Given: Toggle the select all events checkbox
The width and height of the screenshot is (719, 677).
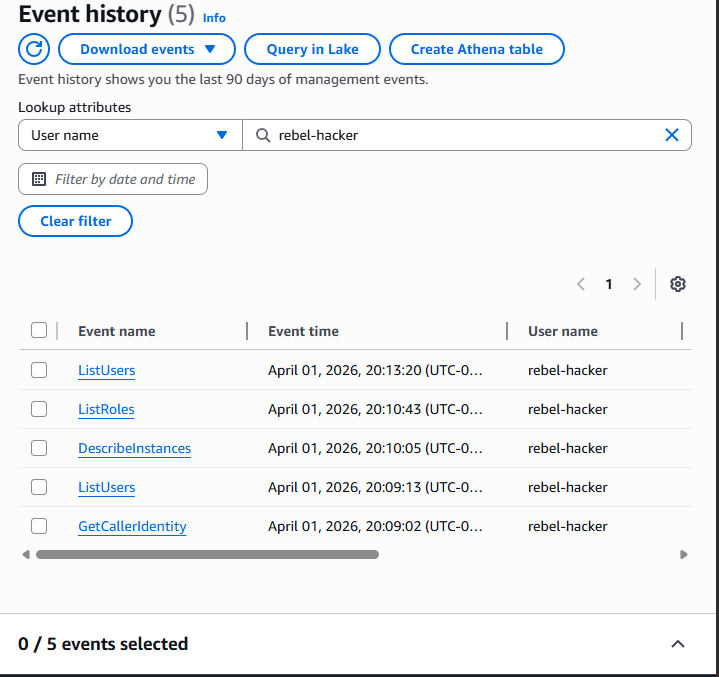Looking at the screenshot, I should tap(39, 330).
